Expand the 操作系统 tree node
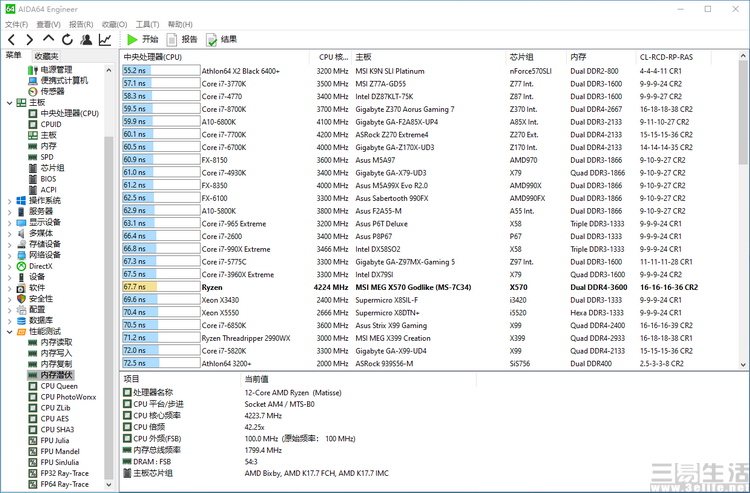This screenshot has width=750, height=493. point(10,201)
